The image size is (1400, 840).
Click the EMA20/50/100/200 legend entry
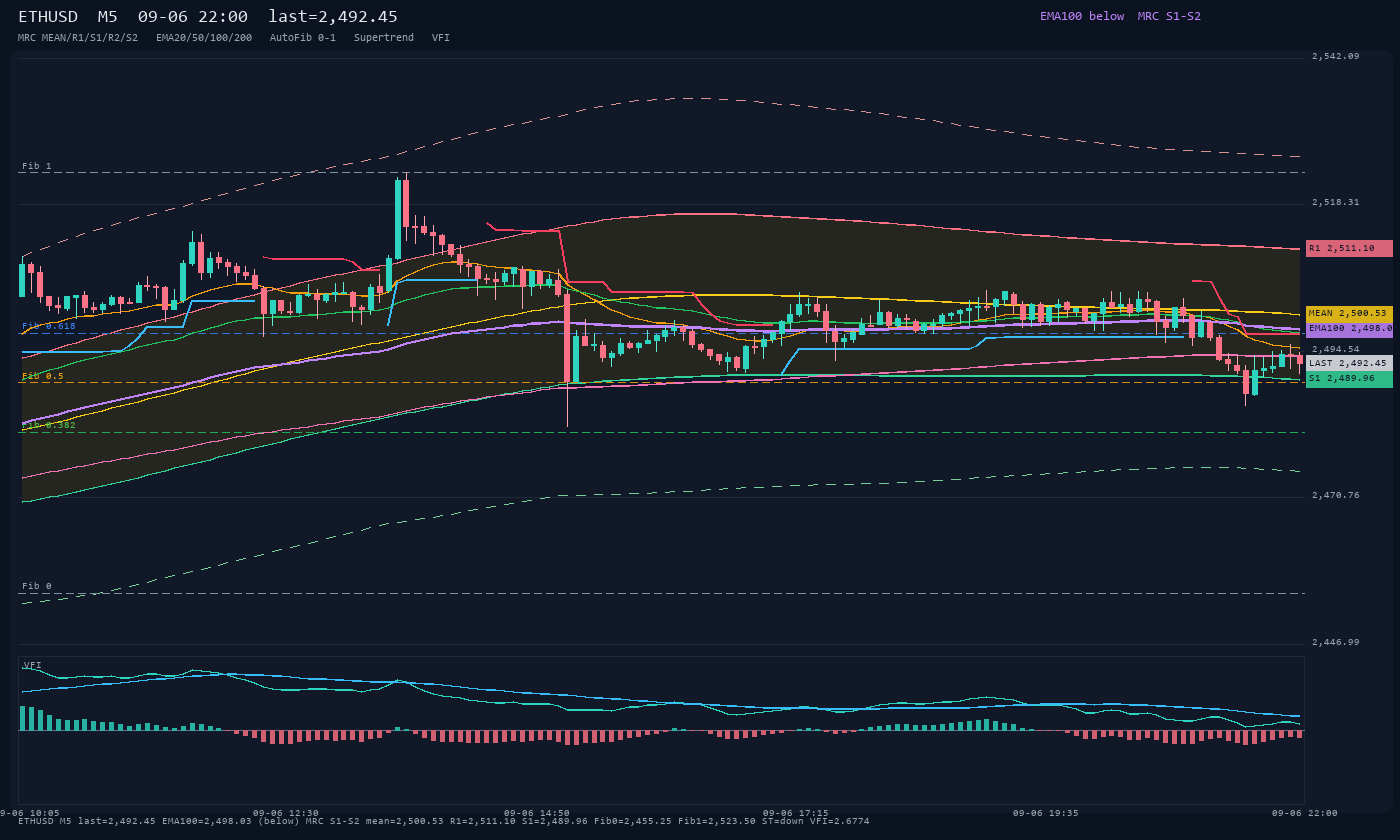coord(204,38)
